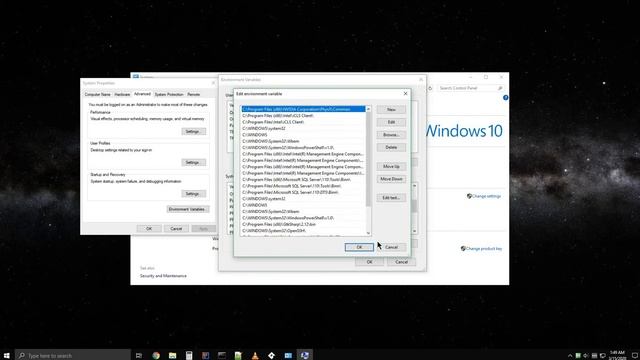Click OK in the Environment Variables dialog
Image resolution: width=640 pixels, height=360 pixels.
[x=369, y=262]
